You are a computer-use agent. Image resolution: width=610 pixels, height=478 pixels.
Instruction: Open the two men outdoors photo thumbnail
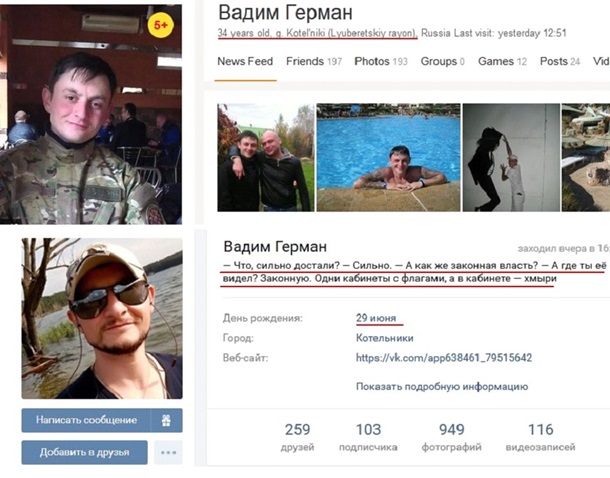click(266, 158)
